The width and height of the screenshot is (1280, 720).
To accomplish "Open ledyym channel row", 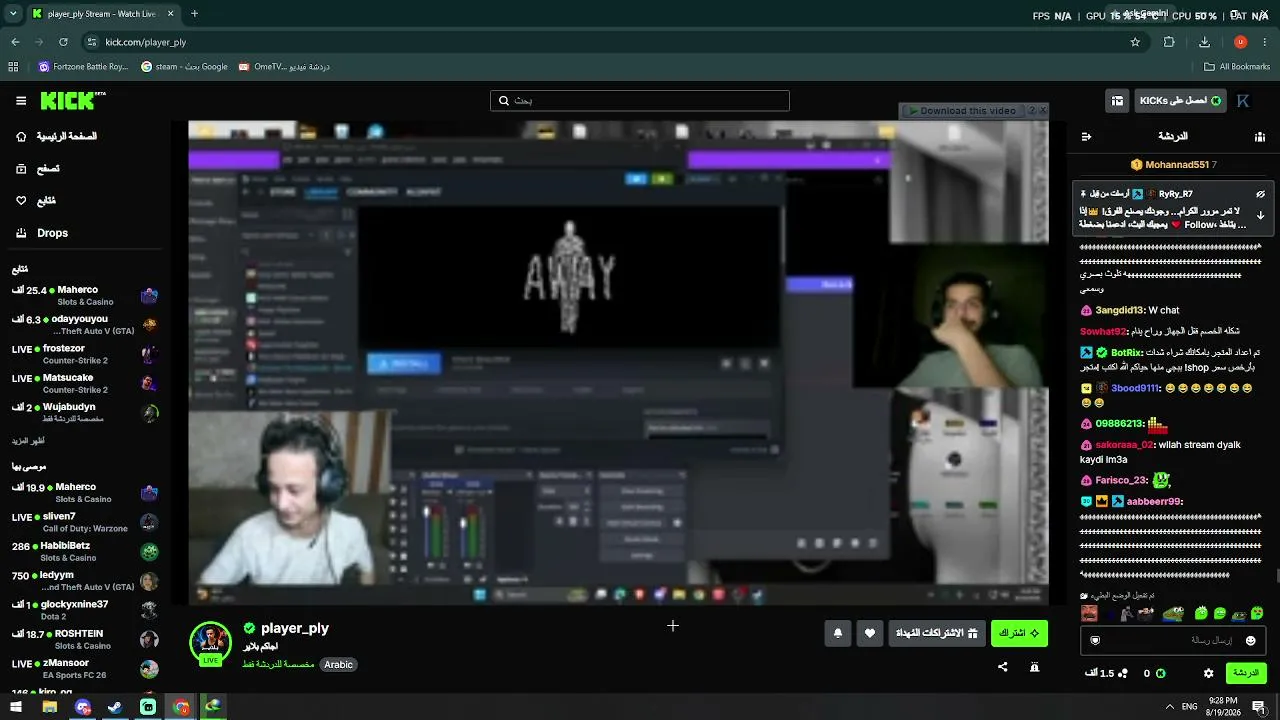I will click(84, 581).
